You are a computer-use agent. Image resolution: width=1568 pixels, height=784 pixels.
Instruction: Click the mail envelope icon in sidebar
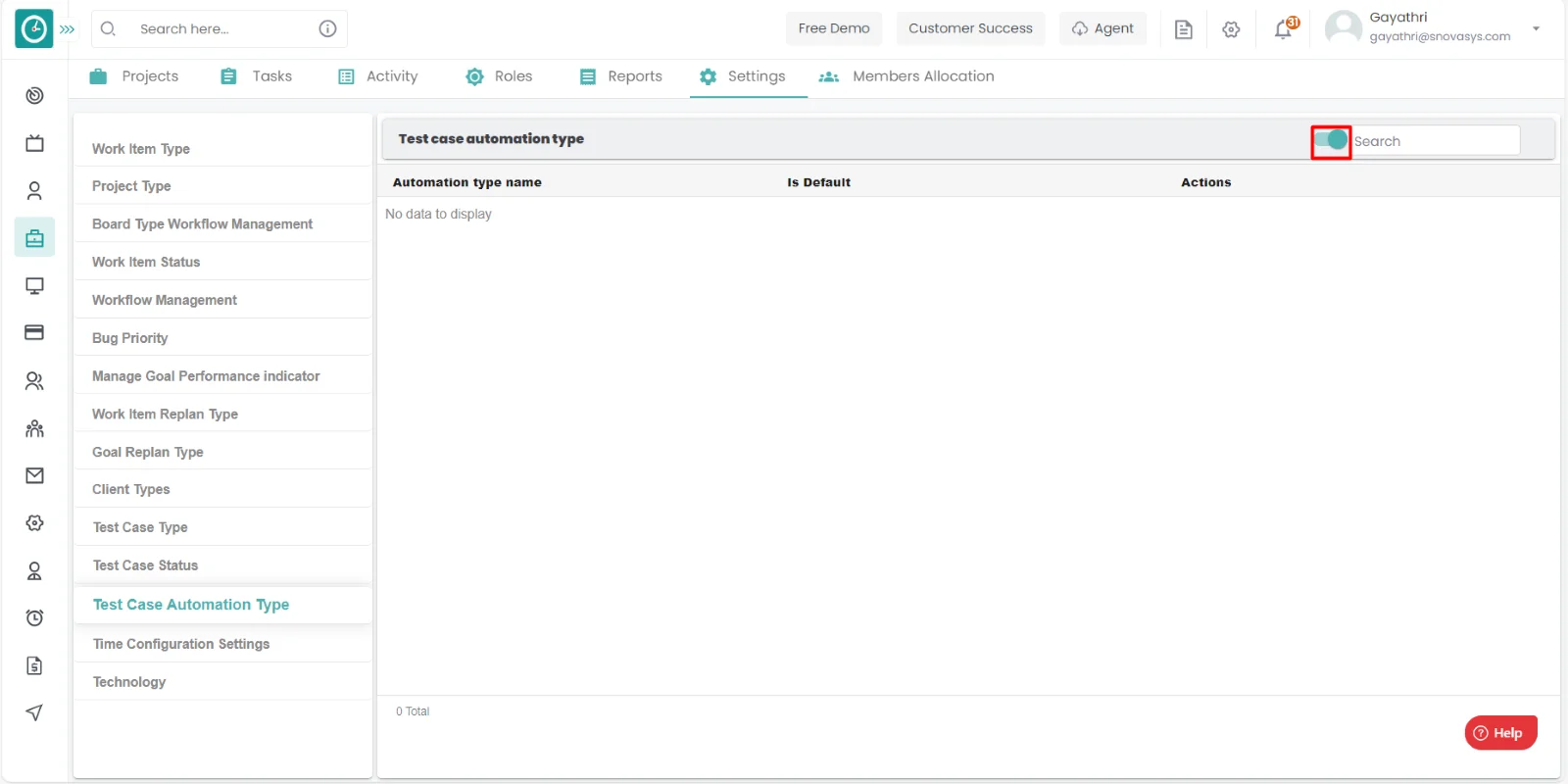[34, 475]
